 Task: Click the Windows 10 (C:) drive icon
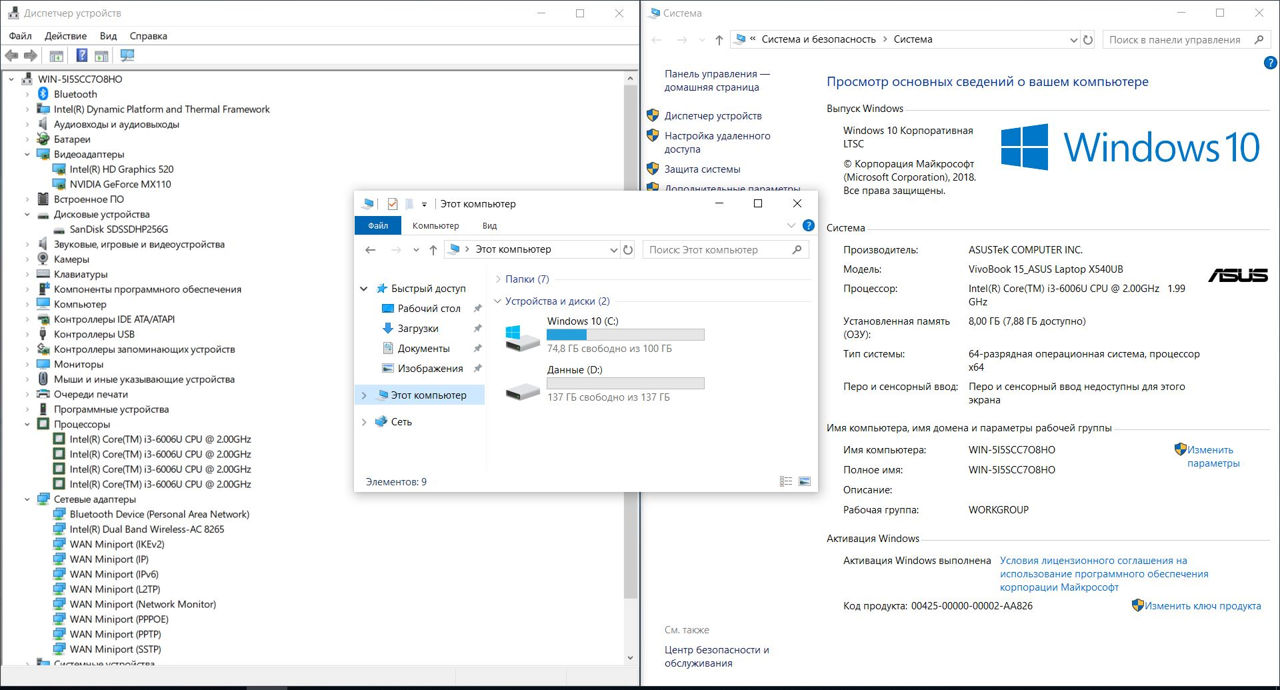pyautogui.click(x=522, y=336)
